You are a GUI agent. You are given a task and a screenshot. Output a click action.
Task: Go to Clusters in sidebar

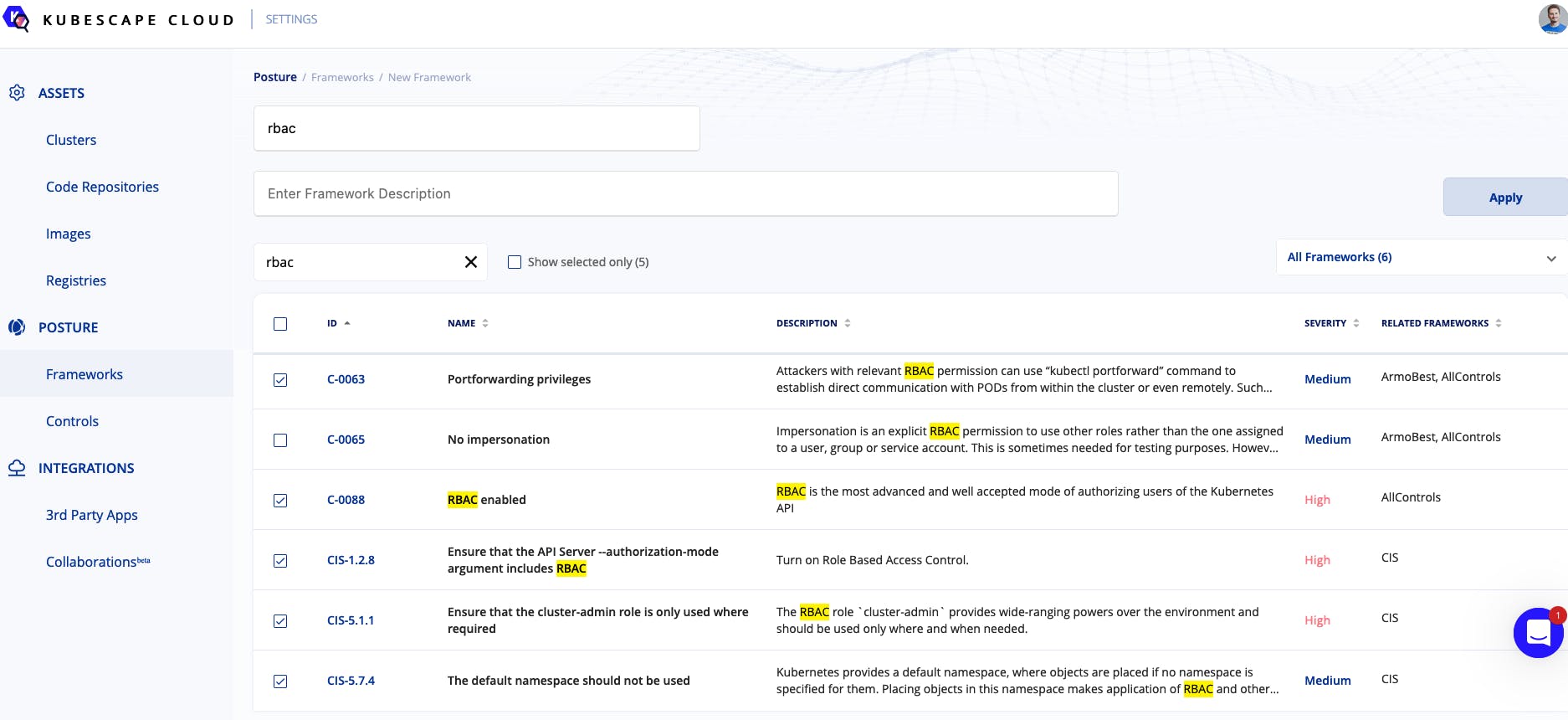tap(71, 140)
